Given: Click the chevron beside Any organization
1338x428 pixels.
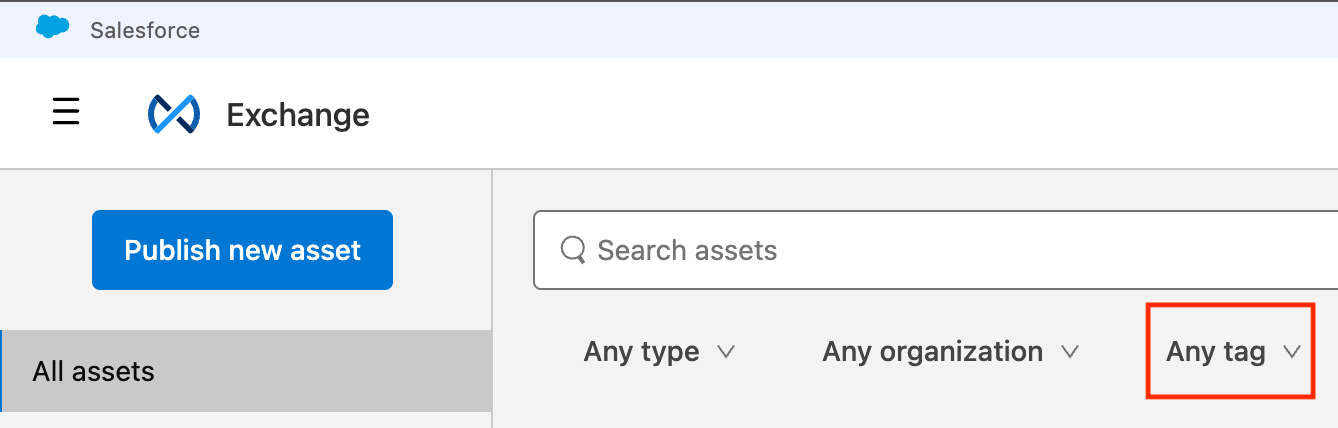Looking at the screenshot, I should 1070,352.
